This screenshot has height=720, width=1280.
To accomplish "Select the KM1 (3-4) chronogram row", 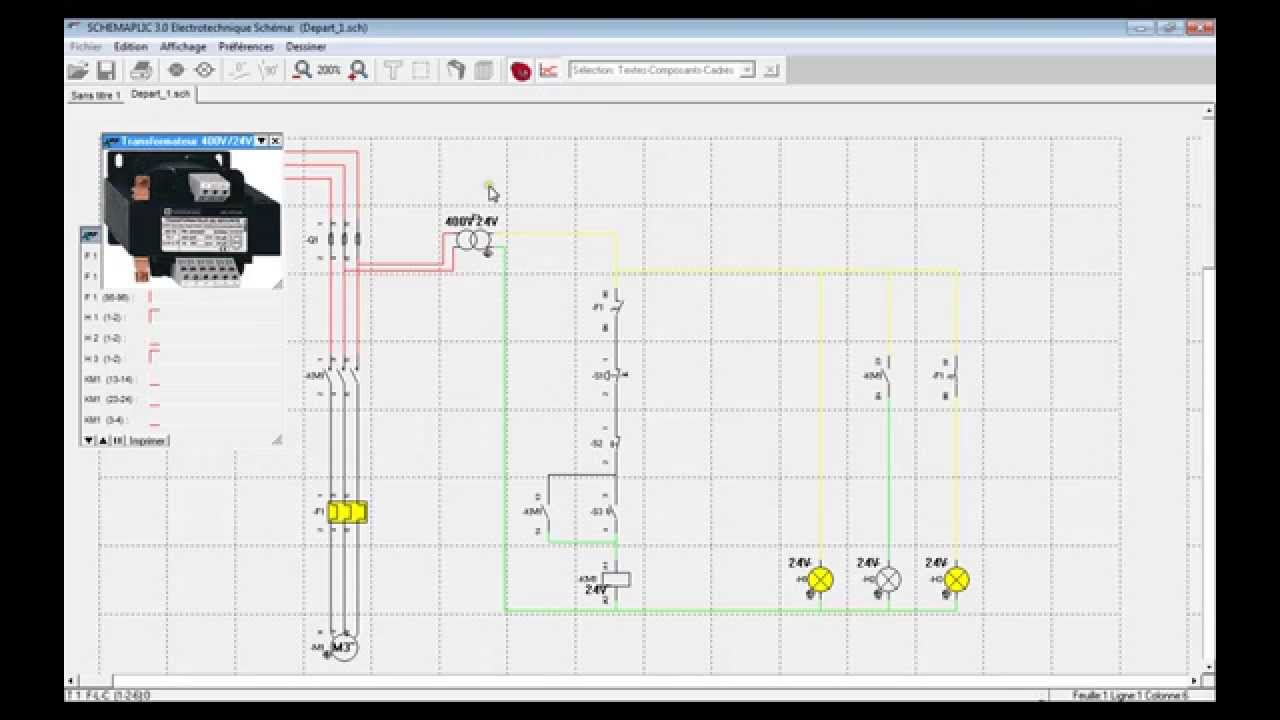I will click(x=180, y=419).
